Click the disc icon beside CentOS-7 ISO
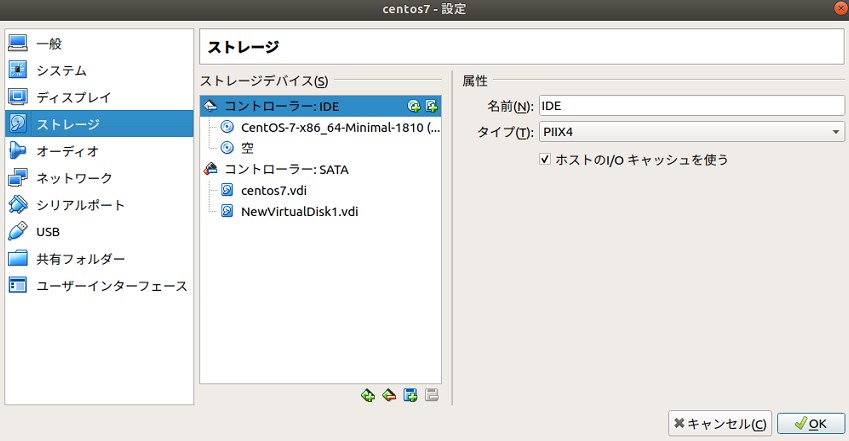849x441 pixels. tap(227, 127)
